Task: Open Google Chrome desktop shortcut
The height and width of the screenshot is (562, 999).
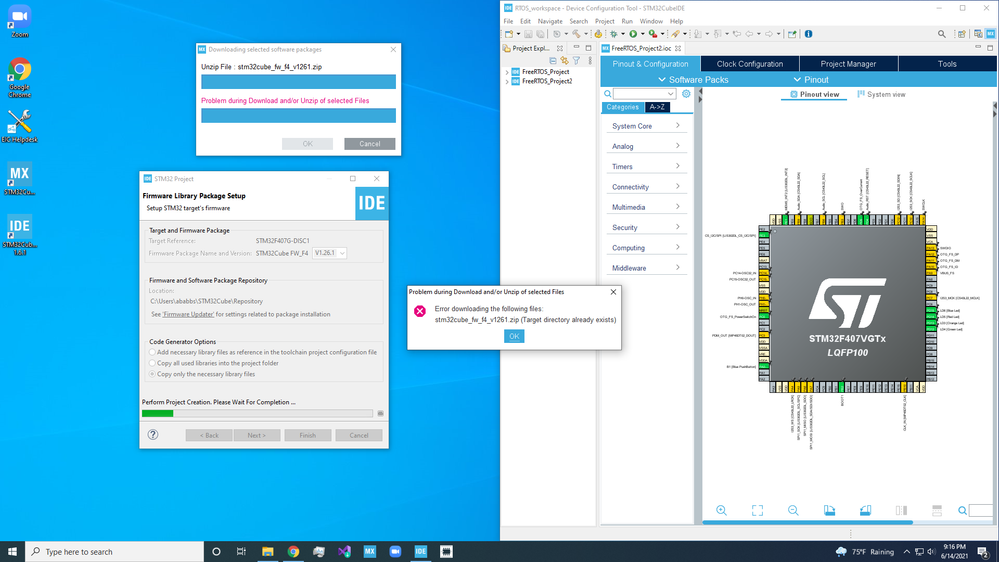Action: pos(19,78)
